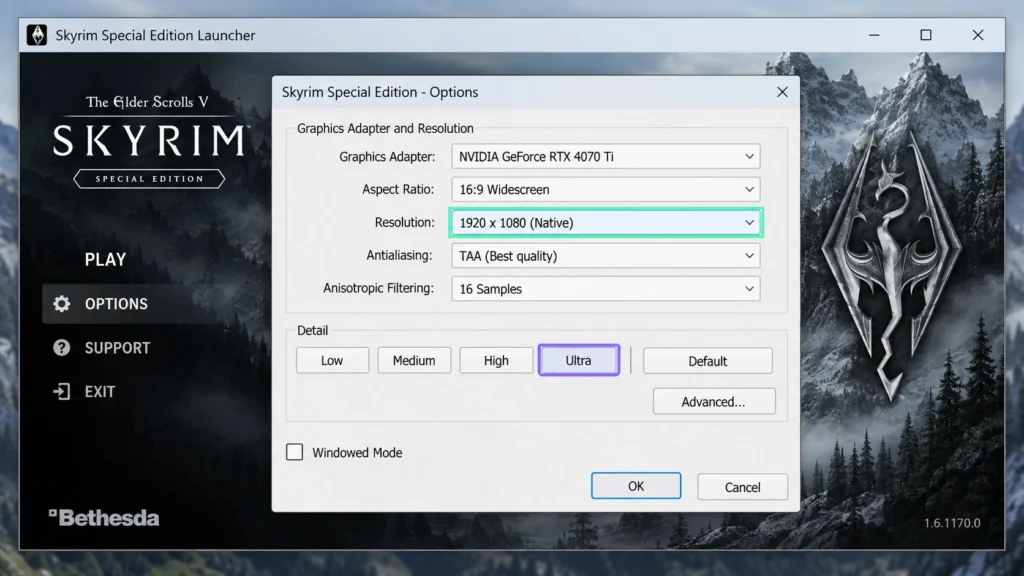
Task: Confirm options with OK button
Action: 636,486
